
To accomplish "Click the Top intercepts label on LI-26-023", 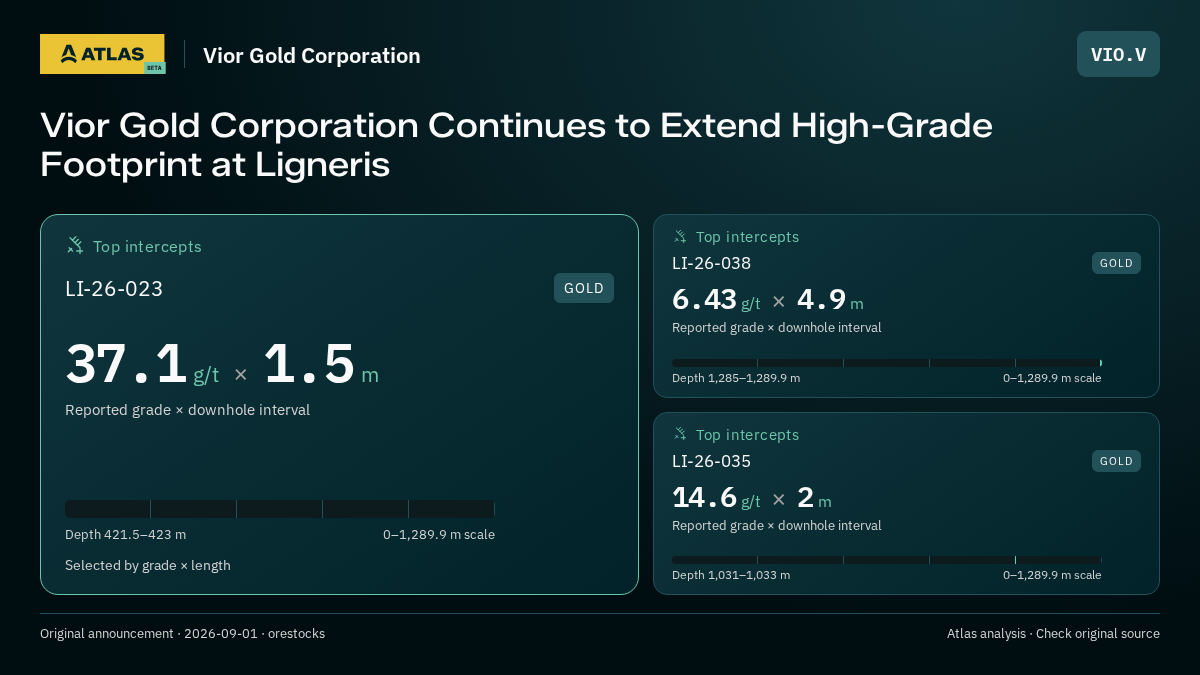I will [x=147, y=246].
